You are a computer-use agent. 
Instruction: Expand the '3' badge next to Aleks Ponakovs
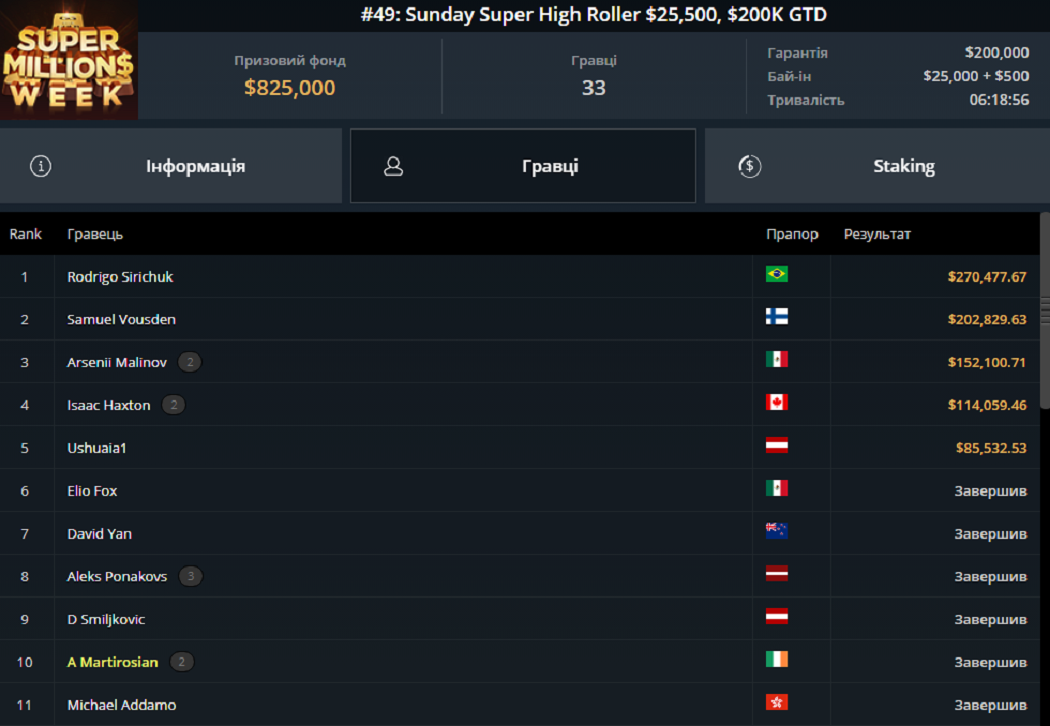[189, 576]
